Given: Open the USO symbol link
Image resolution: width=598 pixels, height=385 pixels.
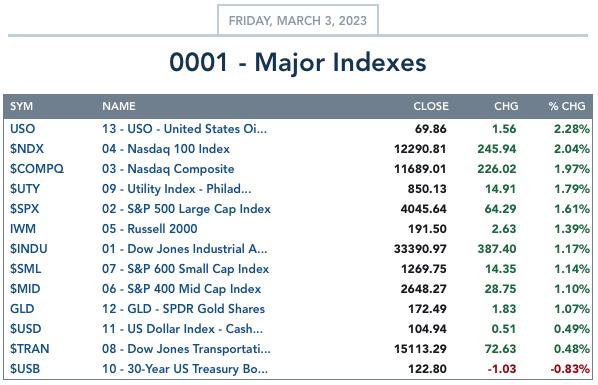Looking at the screenshot, I should 23,129.
